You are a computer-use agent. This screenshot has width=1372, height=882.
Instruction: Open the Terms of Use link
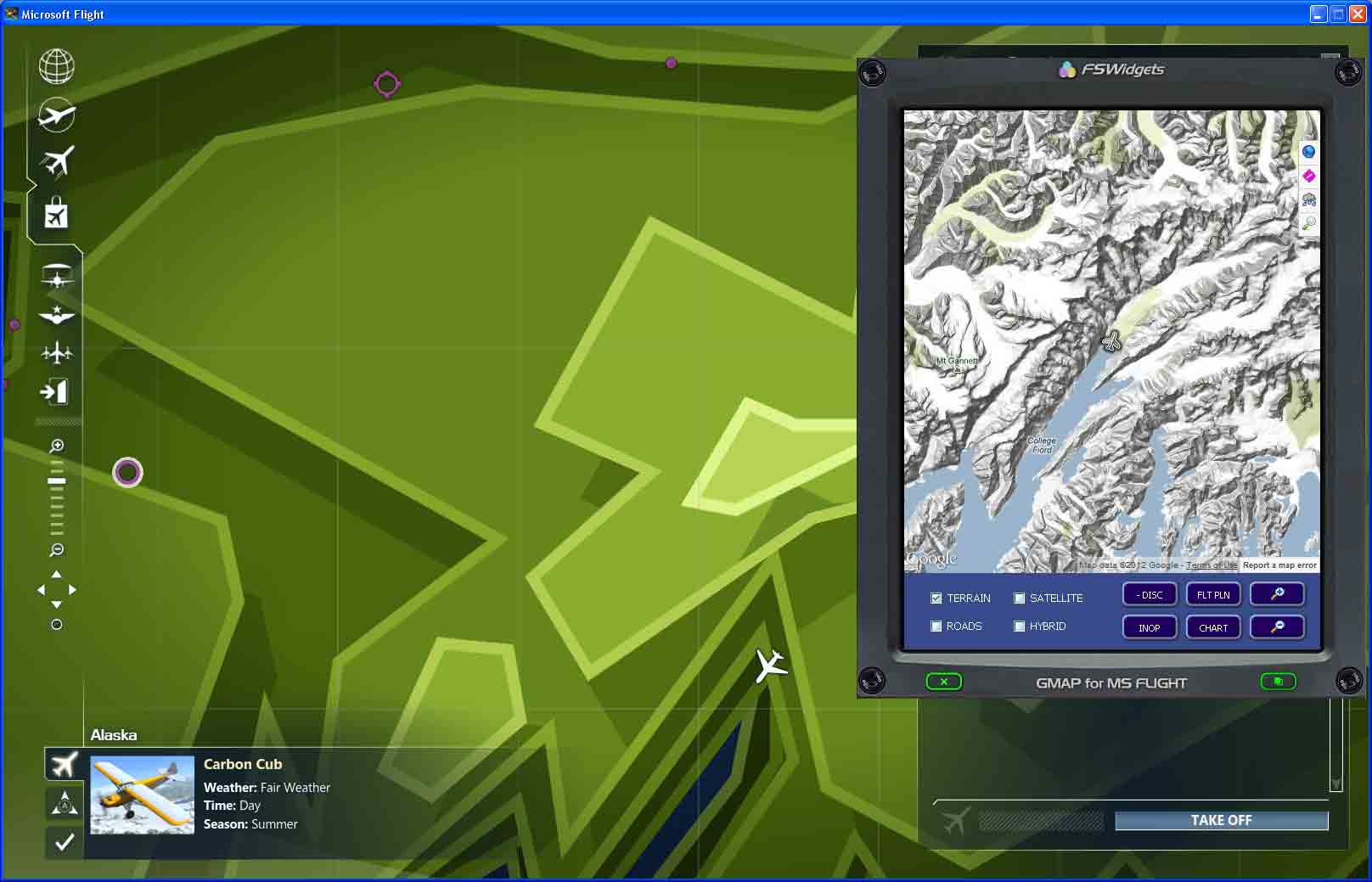pyautogui.click(x=1212, y=565)
